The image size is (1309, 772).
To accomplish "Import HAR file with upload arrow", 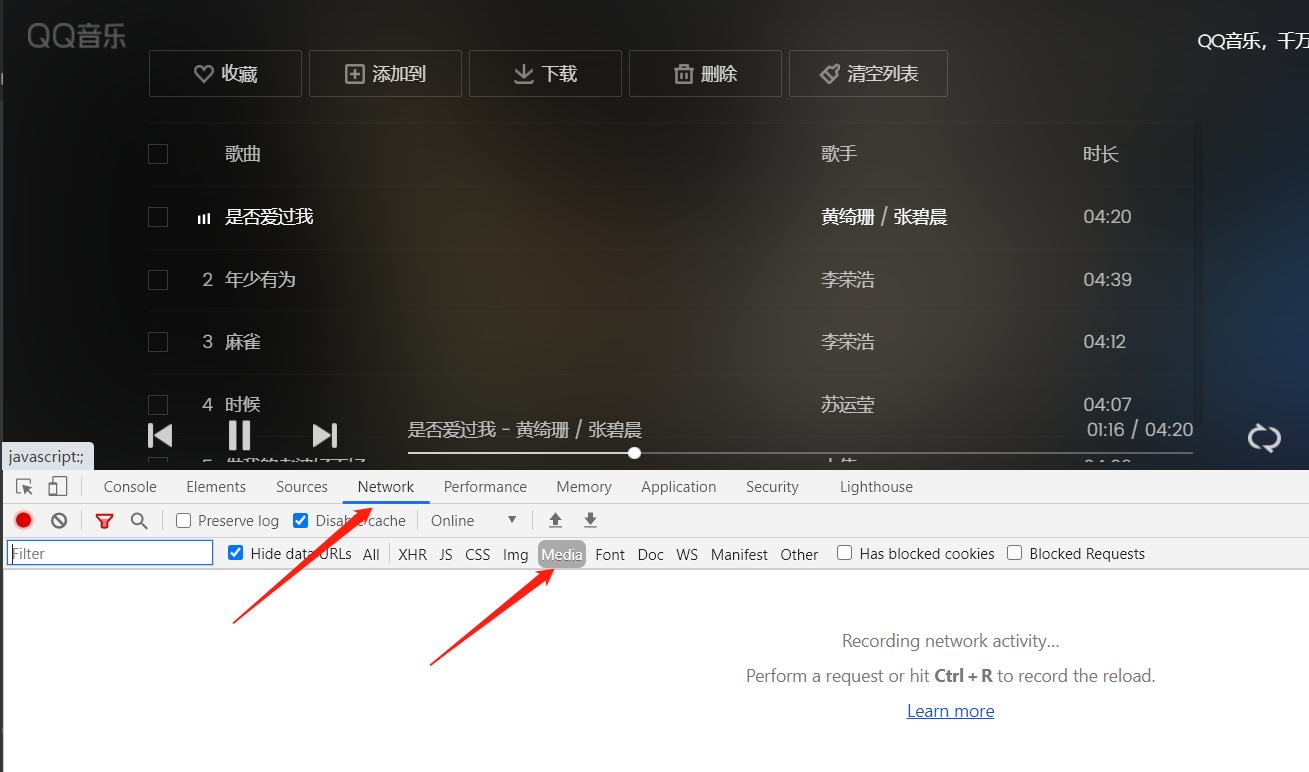I will (x=556, y=520).
